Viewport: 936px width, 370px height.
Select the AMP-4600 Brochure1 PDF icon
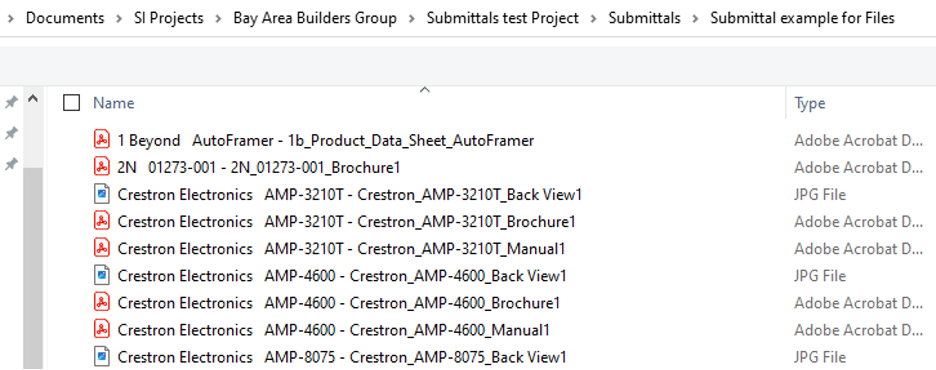point(102,303)
